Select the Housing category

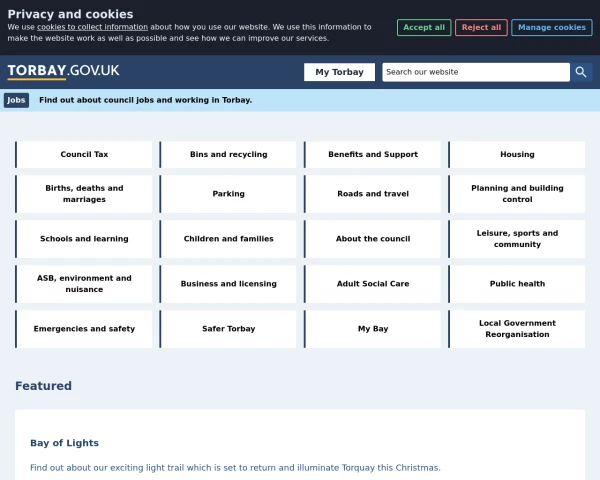click(x=517, y=155)
